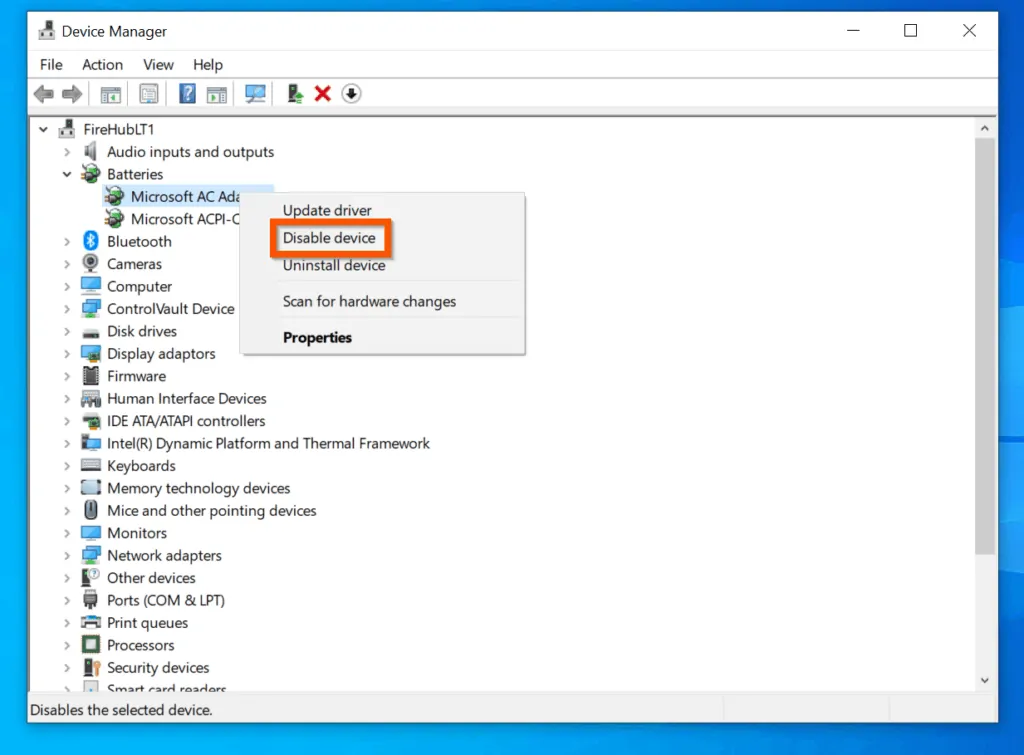Click the Scan for hardware changes toolbar icon

(255, 93)
